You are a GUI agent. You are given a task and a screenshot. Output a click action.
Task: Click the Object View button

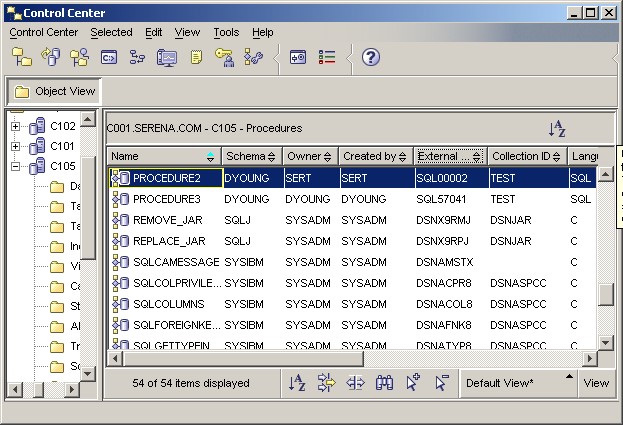pos(55,91)
